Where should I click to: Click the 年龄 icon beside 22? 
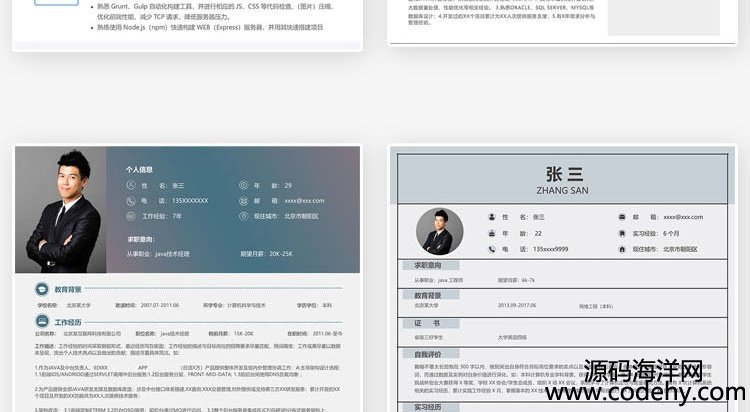(491, 233)
